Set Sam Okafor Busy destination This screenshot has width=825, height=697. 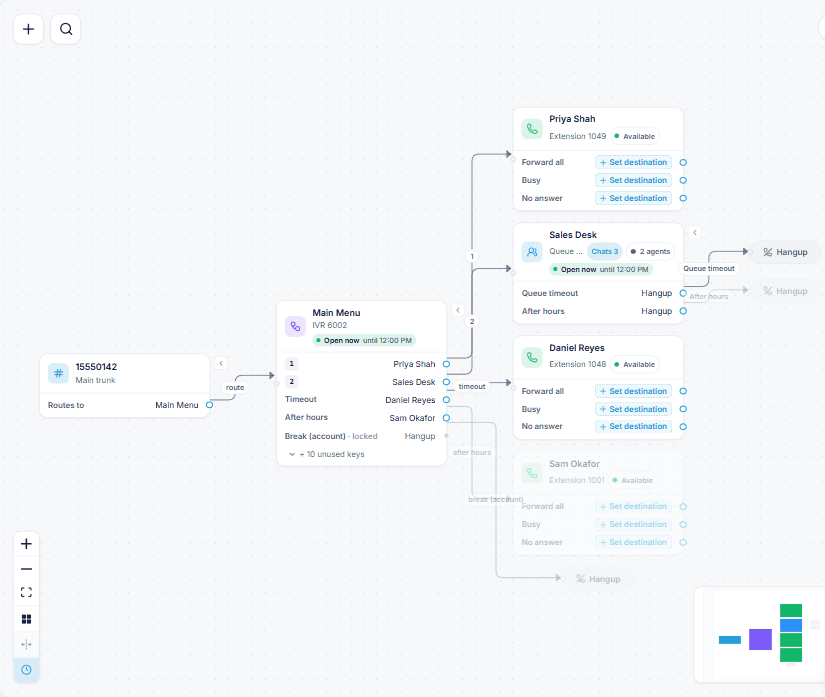[633, 524]
